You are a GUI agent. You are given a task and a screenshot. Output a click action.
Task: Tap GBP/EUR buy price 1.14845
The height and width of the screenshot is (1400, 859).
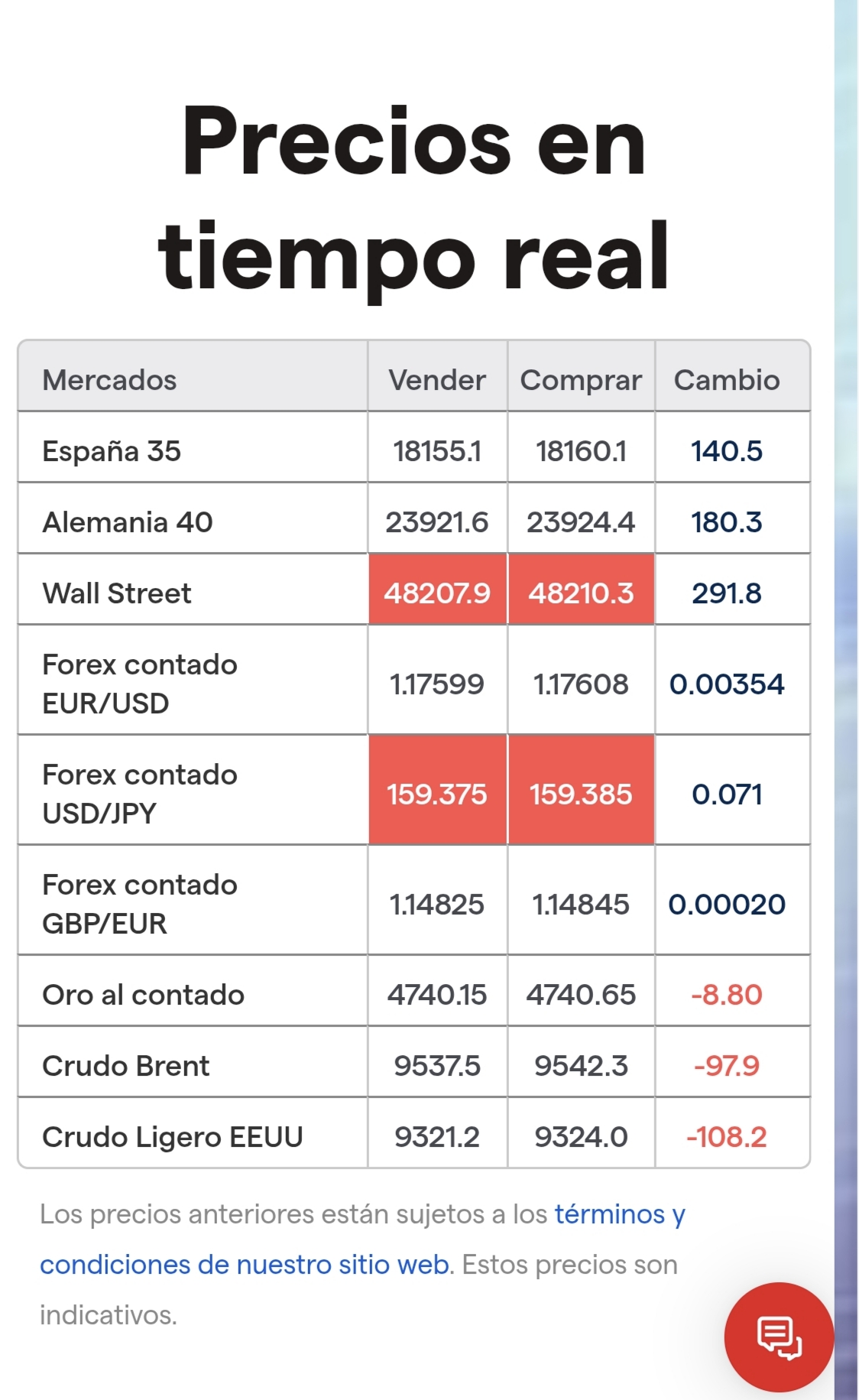coord(581,905)
